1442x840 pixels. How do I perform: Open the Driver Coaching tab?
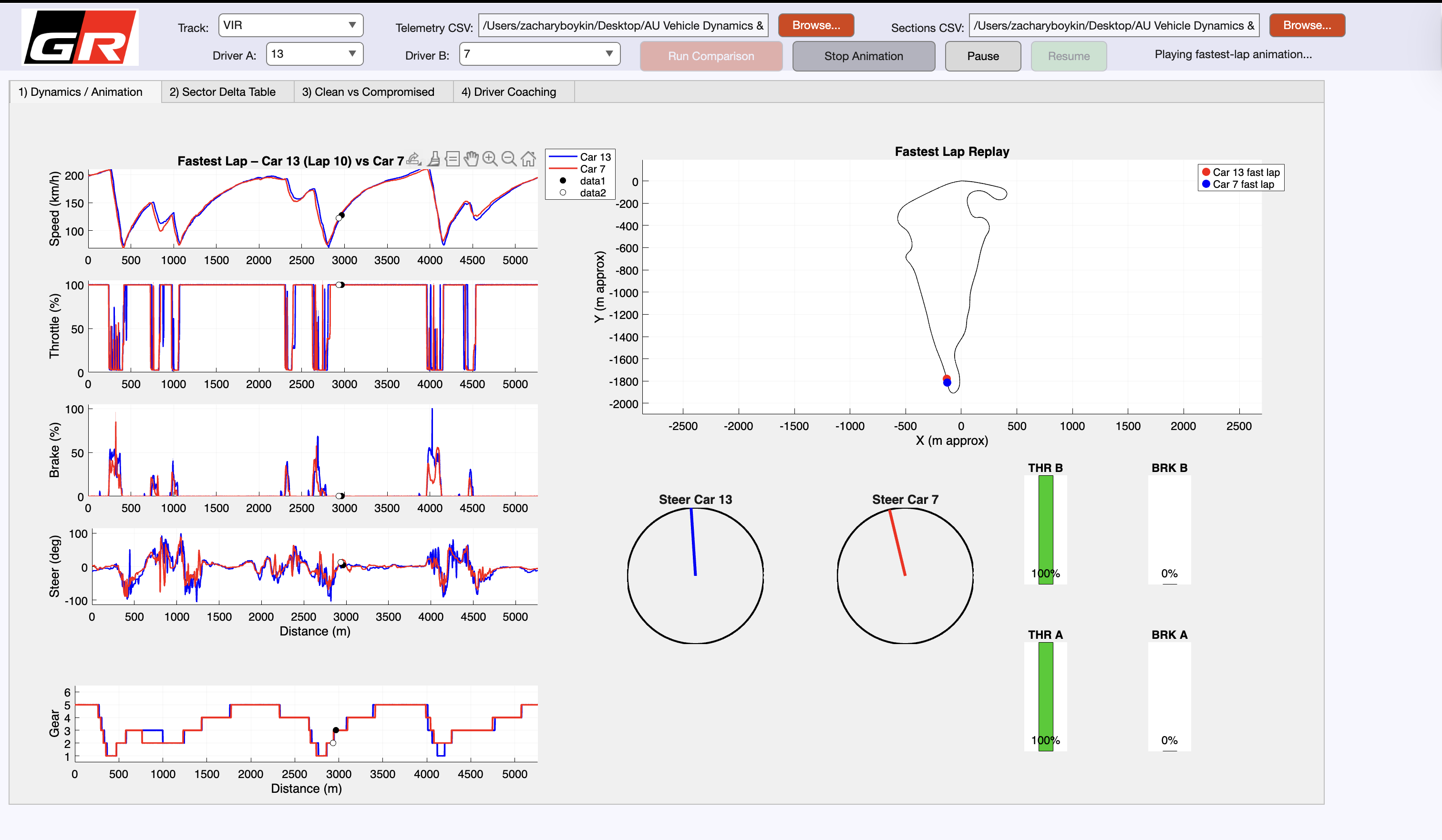coord(508,92)
